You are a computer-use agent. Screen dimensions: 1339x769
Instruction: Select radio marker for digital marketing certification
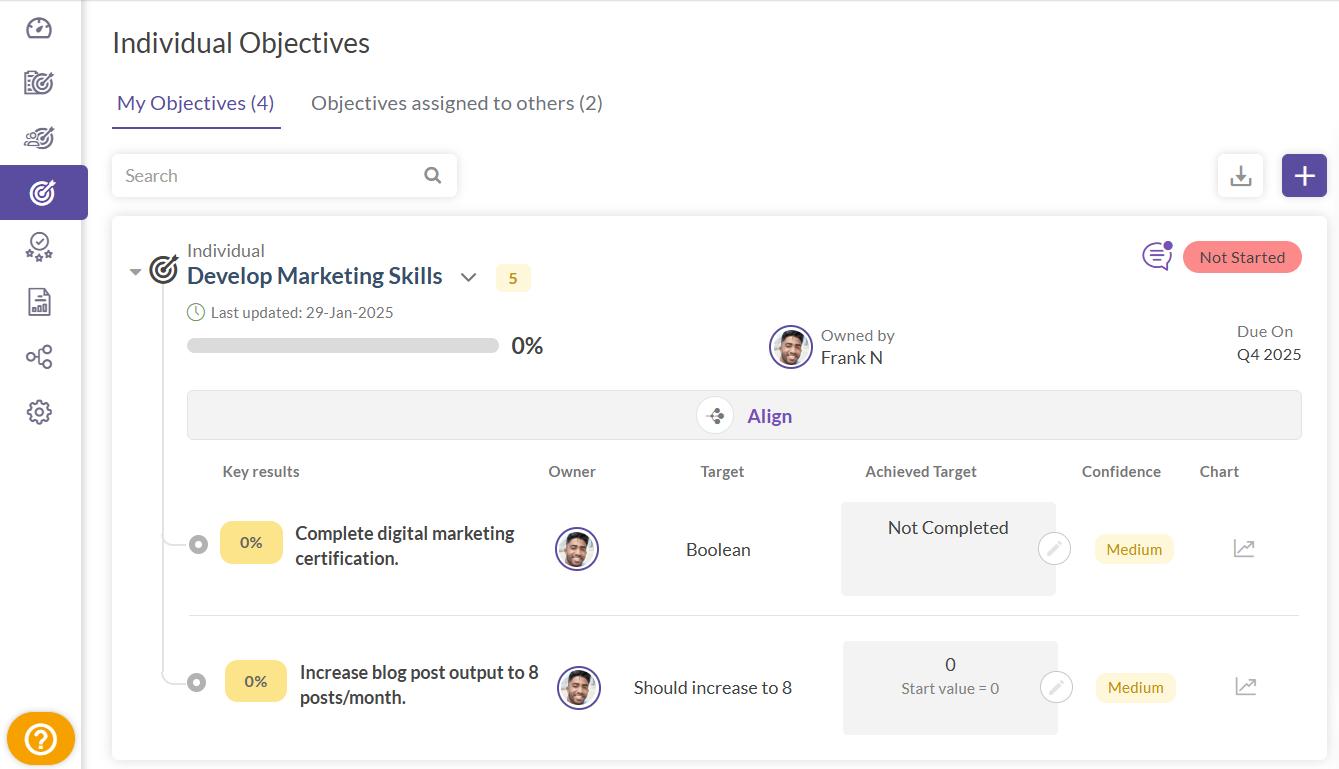tap(198, 544)
